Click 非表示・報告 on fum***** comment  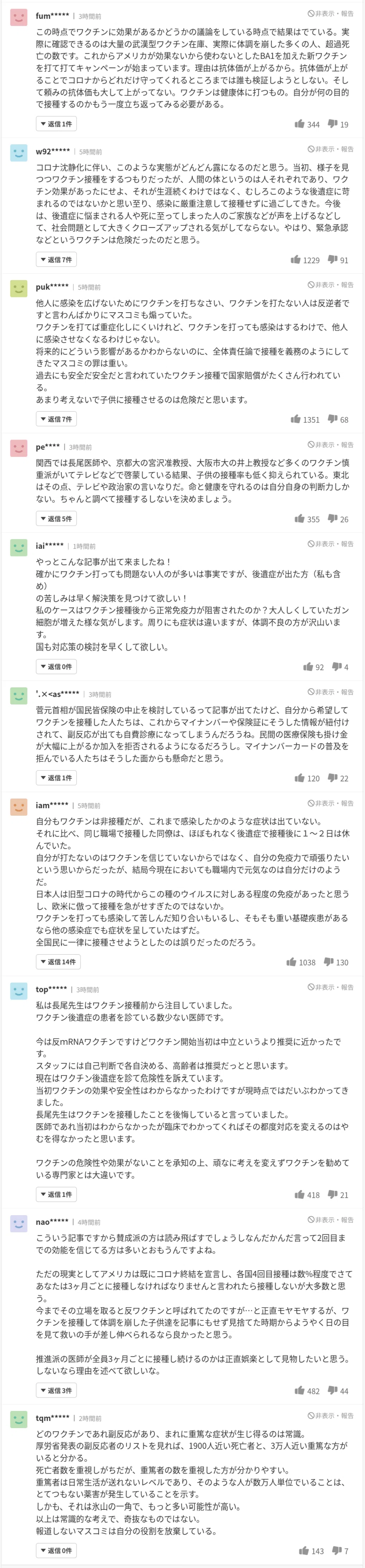[x=330, y=13]
